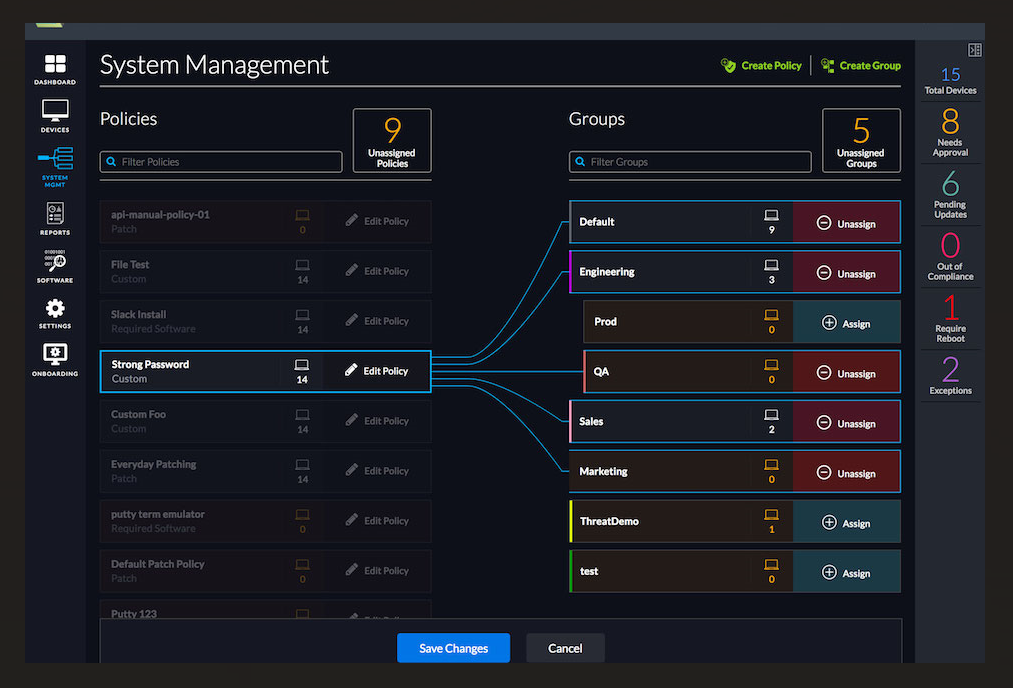Open the 2 Exceptions stat

[x=950, y=376]
